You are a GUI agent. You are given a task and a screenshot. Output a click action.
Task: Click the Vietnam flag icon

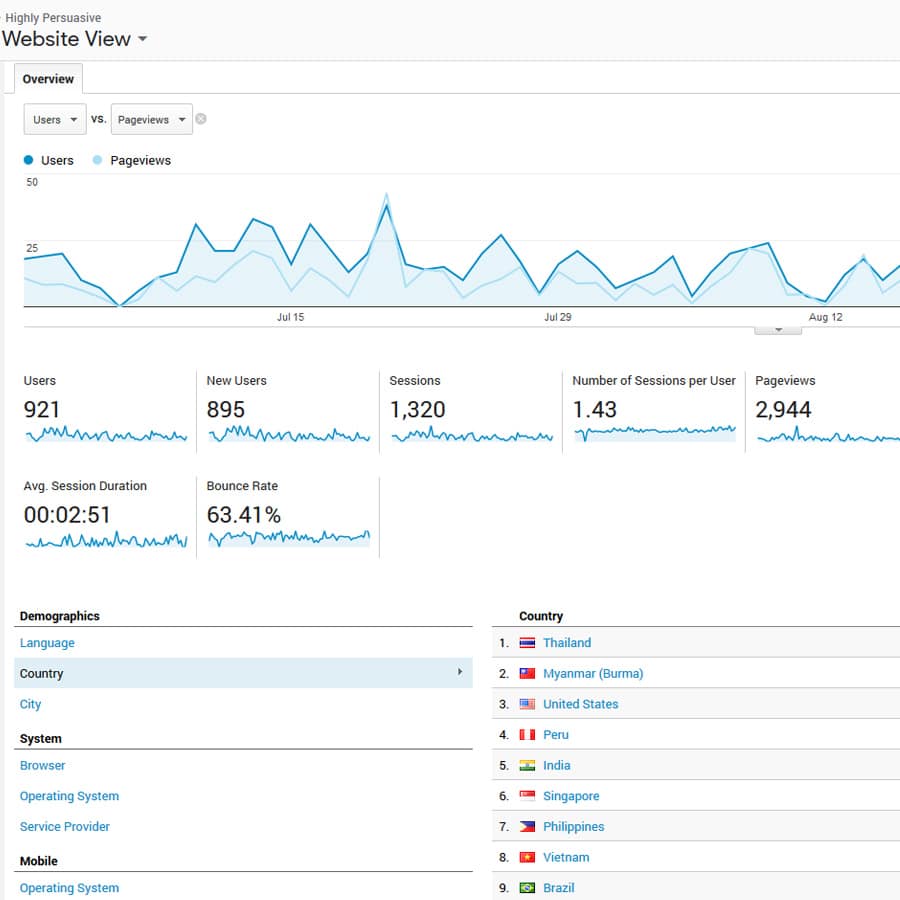coord(527,857)
